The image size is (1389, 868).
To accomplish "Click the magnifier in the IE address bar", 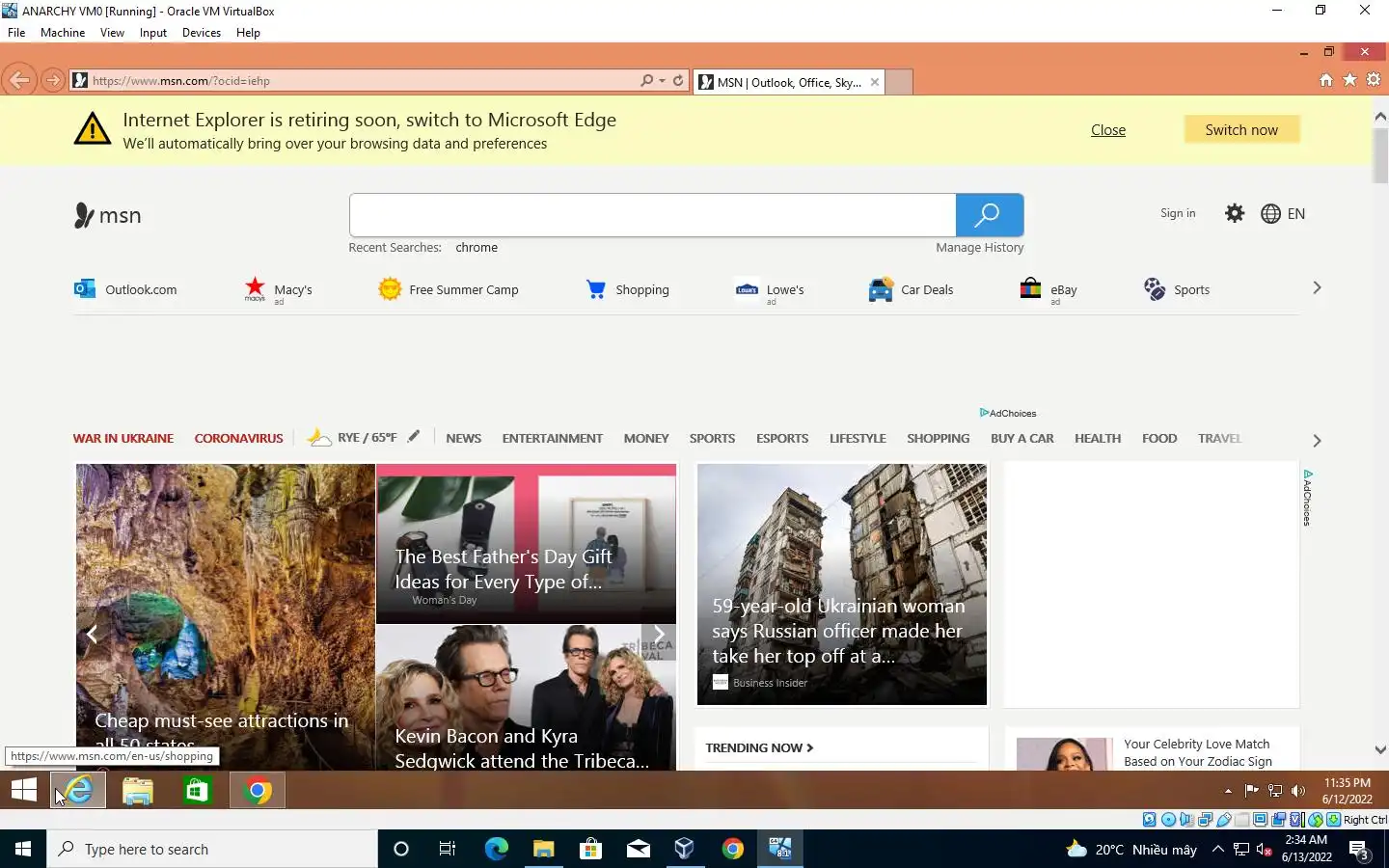I will click(647, 81).
